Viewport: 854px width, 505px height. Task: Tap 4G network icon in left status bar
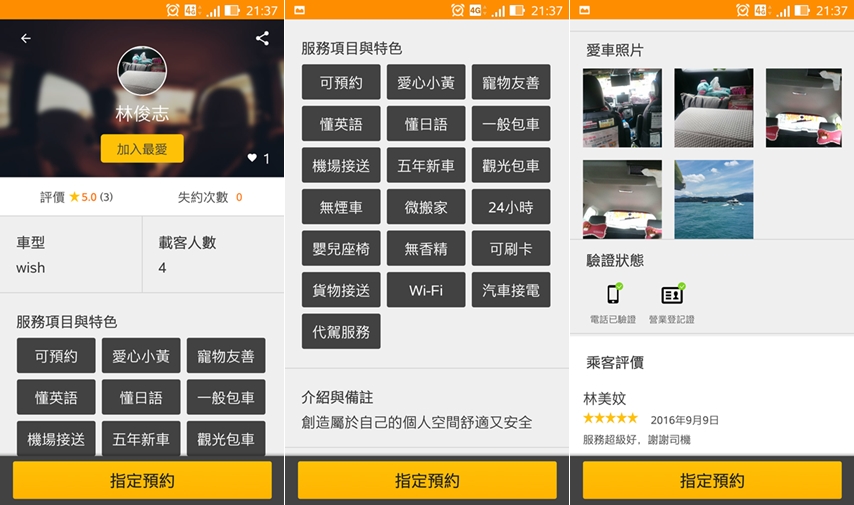click(191, 10)
